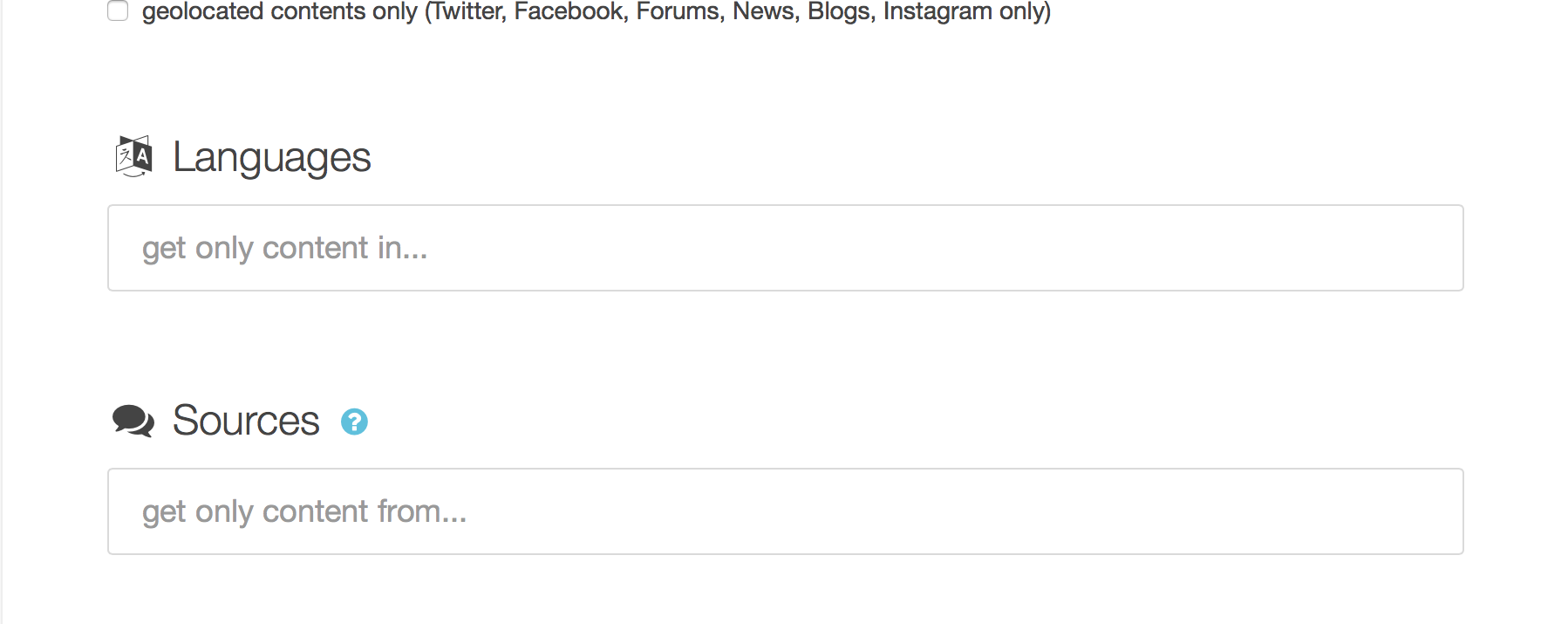Viewport: 1568px width, 624px height.
Task: Click "Facebook" in the geolocated label
Action: (x=569, y=11)
